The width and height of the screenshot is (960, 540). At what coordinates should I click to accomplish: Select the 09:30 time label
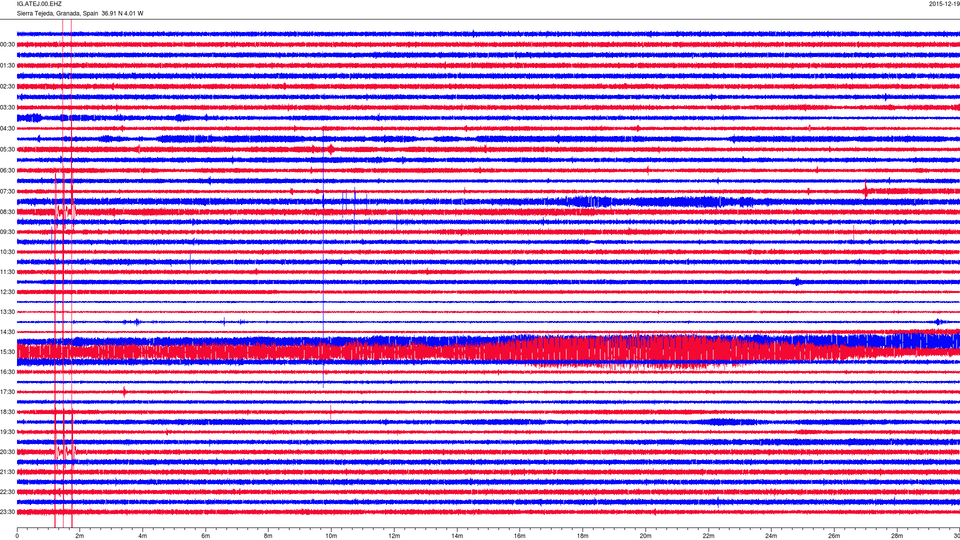pos(7,232)
